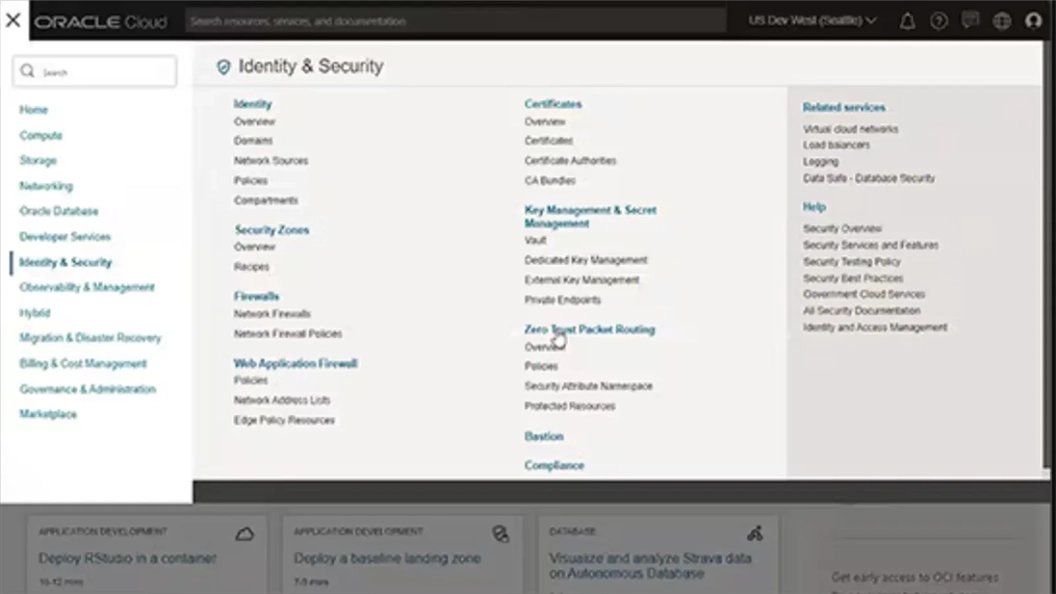Open Protected Resources link

pyautogui.click(x=570, y=406)
